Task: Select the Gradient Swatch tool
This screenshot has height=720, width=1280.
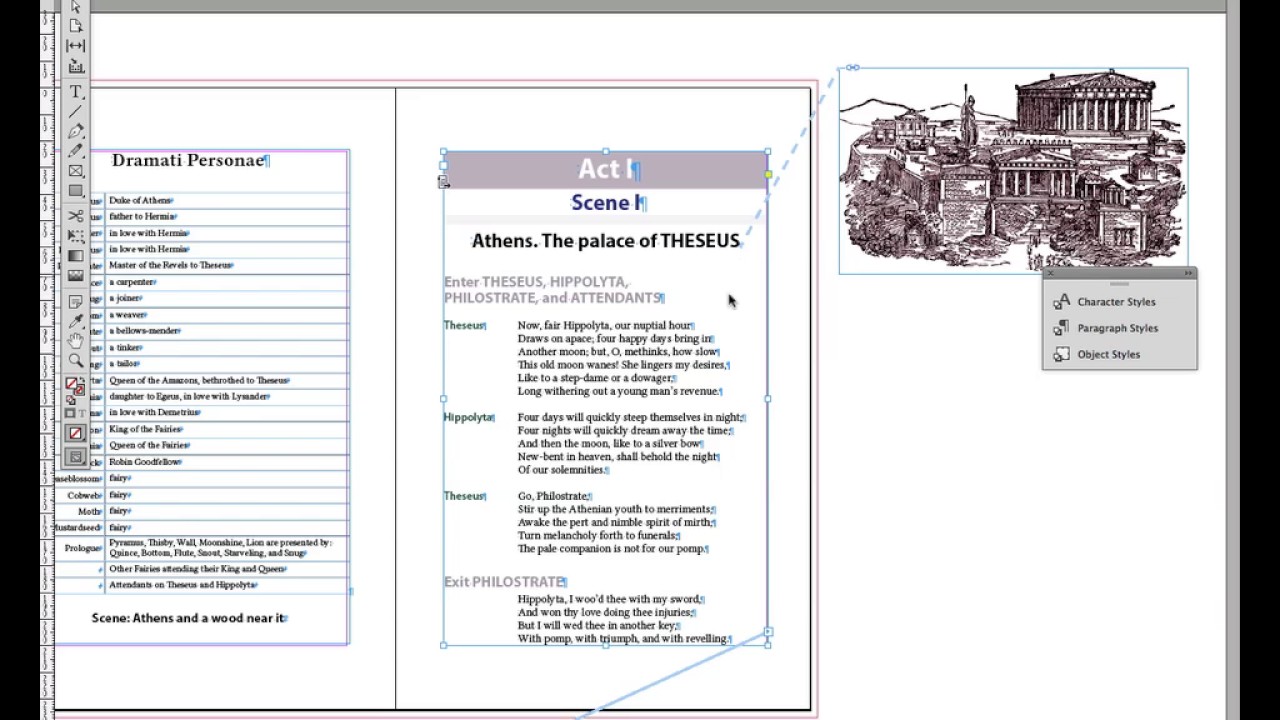Action: click(76, 256)
